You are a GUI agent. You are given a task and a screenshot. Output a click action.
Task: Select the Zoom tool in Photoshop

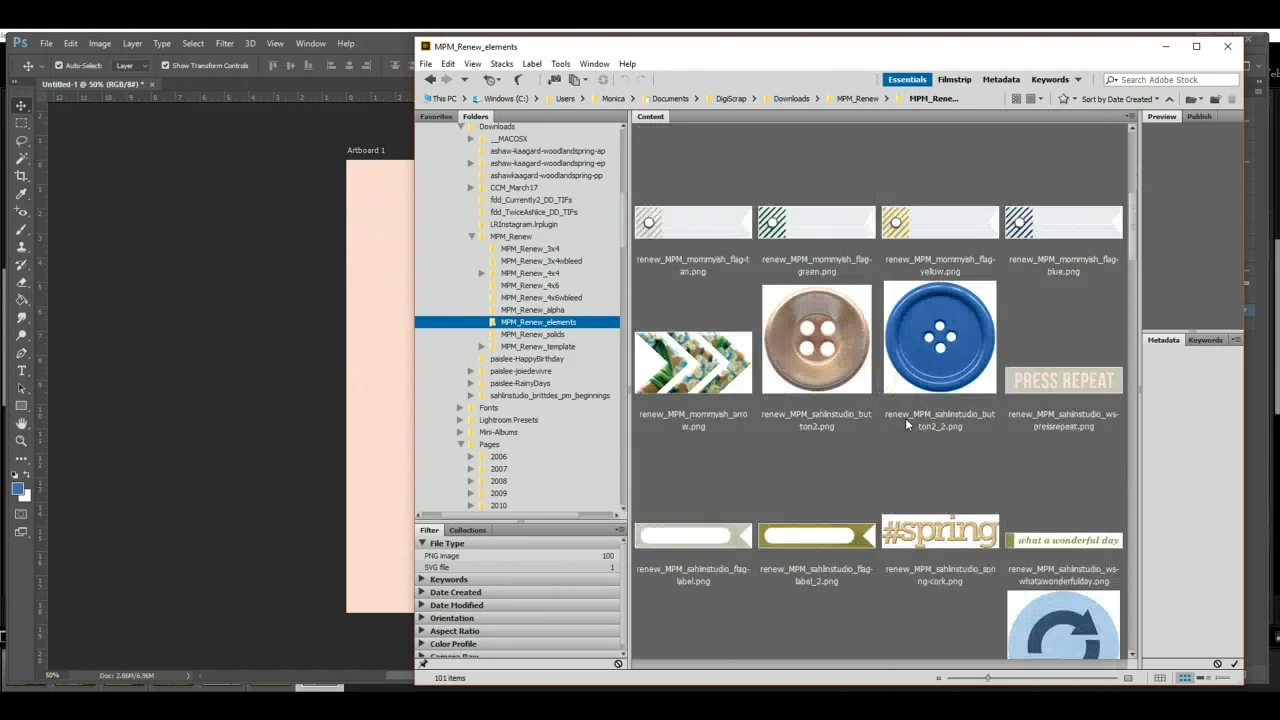point(21,441)
